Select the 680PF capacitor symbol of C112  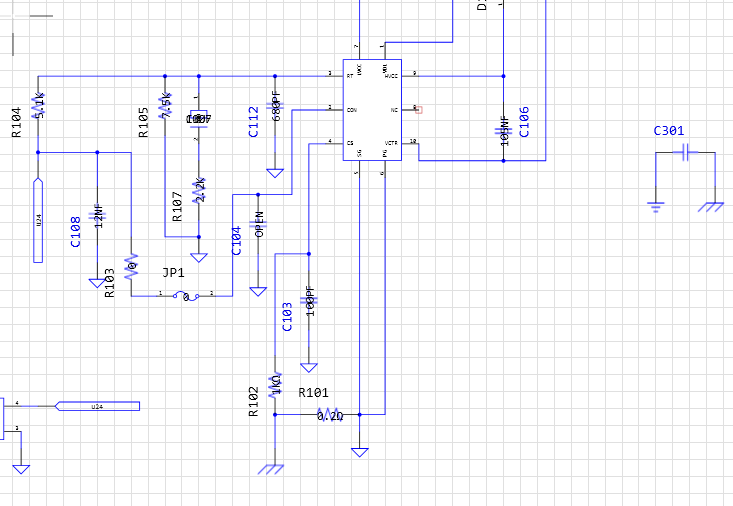point(275,106)
